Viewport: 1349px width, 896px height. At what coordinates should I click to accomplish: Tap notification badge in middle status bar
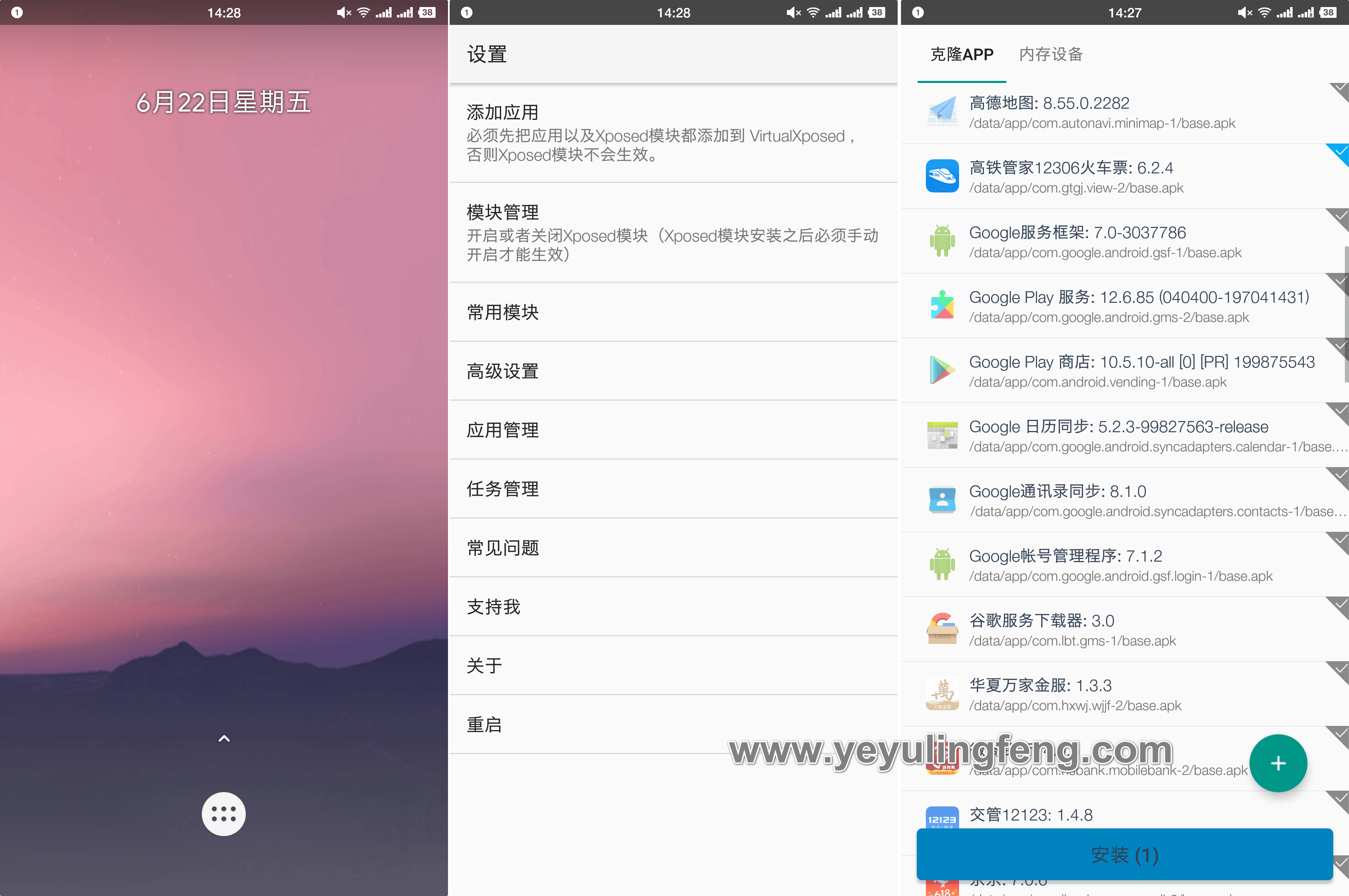[467, 12]
